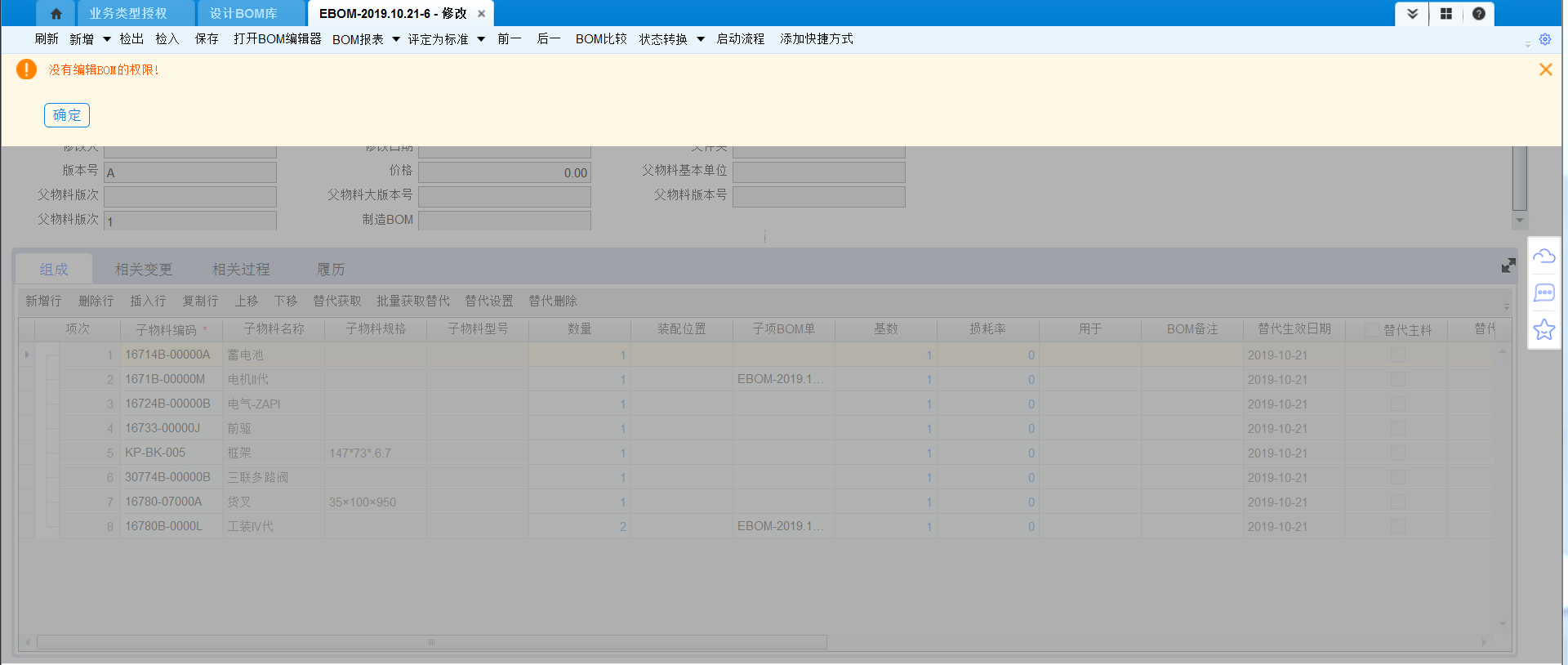This screenshot has width=1568, height=665.
Task: Open the 相关变更 tab
Action: (144, 270)
